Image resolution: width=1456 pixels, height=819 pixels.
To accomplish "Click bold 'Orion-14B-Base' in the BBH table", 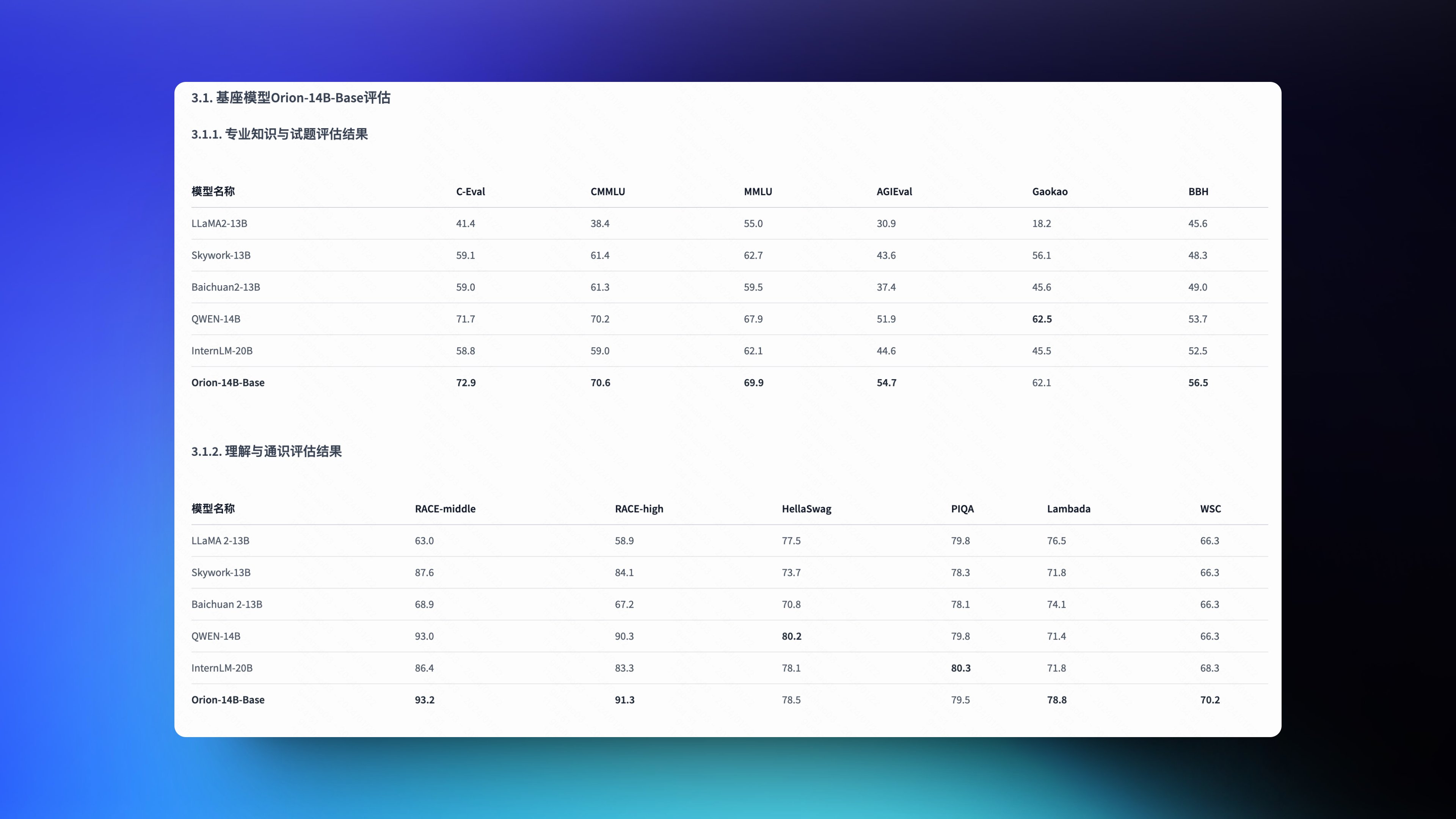I will coord(228,383).
